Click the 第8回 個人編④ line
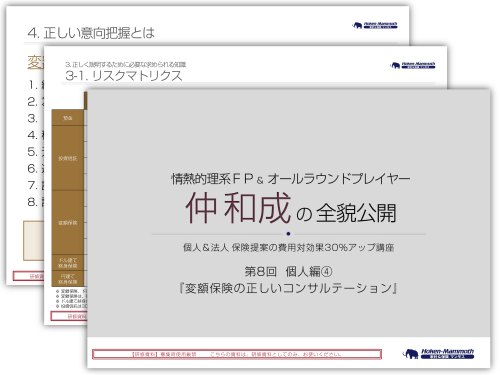The image size is (500, 375). pyautogui.click(x=288, y=272)
